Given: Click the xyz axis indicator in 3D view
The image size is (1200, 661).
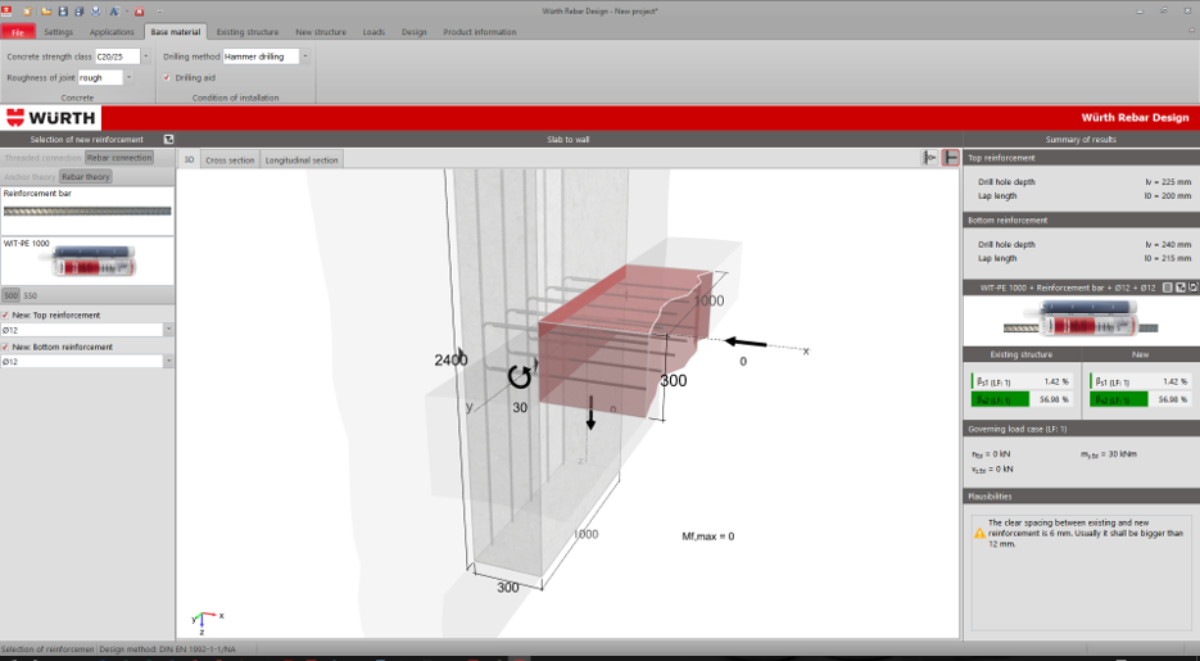Looking at the screenshot, I should [207, 621].
